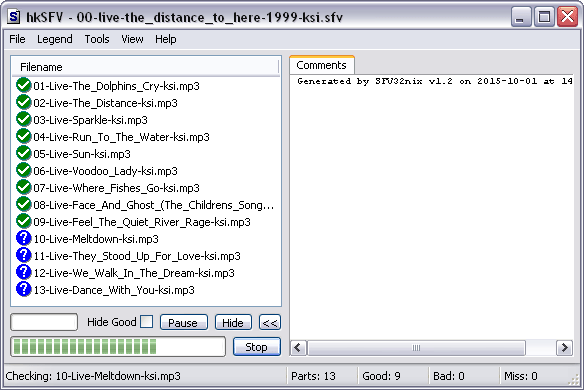Select file 09-Live-Feel_The_Quiet_River_Rage-ksi.mp3
This screenshot has height=390, width=584.
coord(142,222)
